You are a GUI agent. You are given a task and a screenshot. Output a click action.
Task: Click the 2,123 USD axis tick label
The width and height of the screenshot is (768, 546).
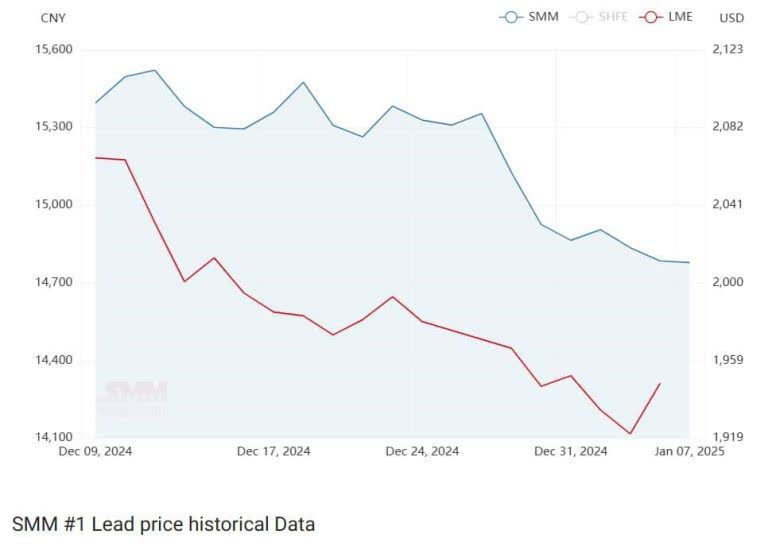(x=727, y=49)
